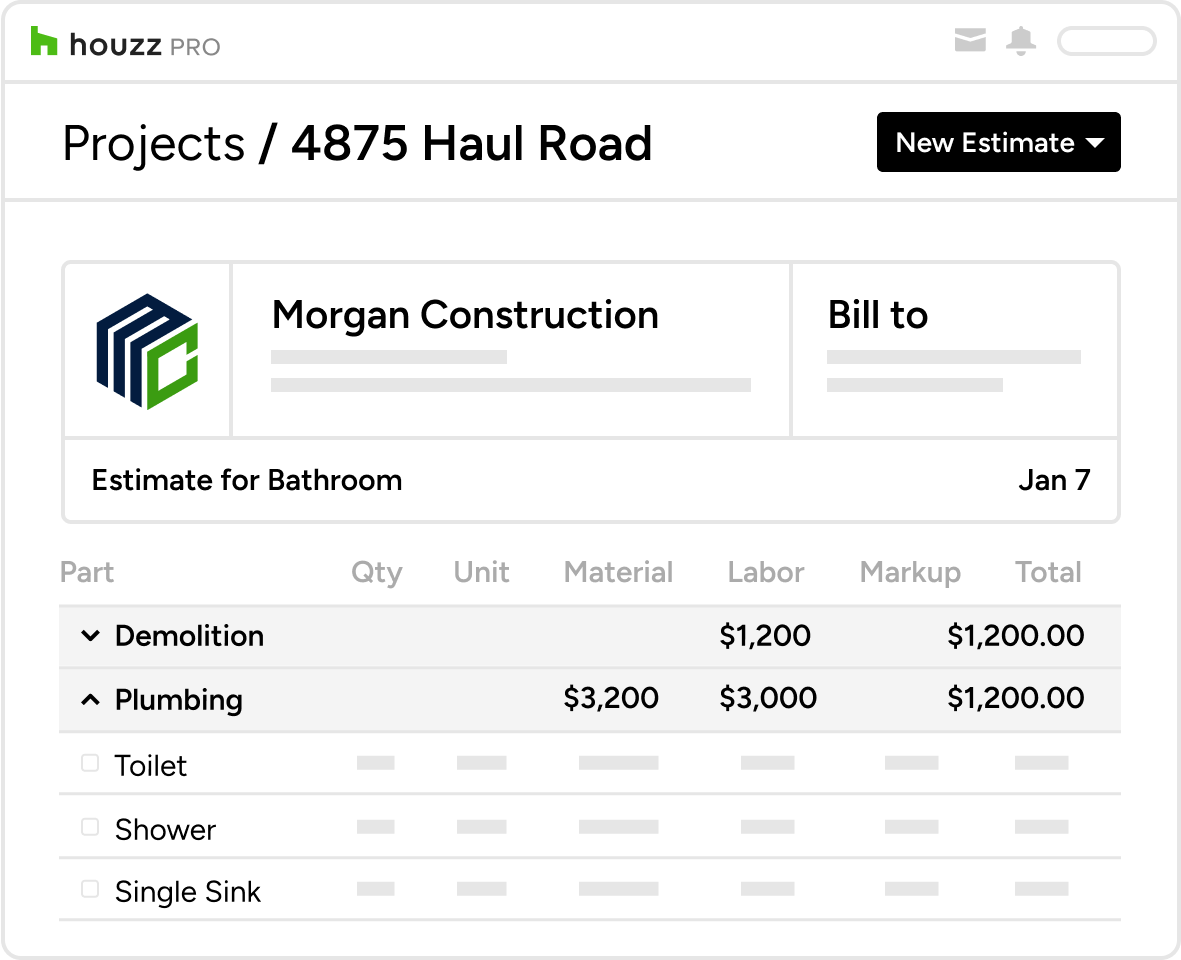Check the Single Sink line item checkbox
The height and width of the screenshot is (960, 1181).
[x=90, y=887]
